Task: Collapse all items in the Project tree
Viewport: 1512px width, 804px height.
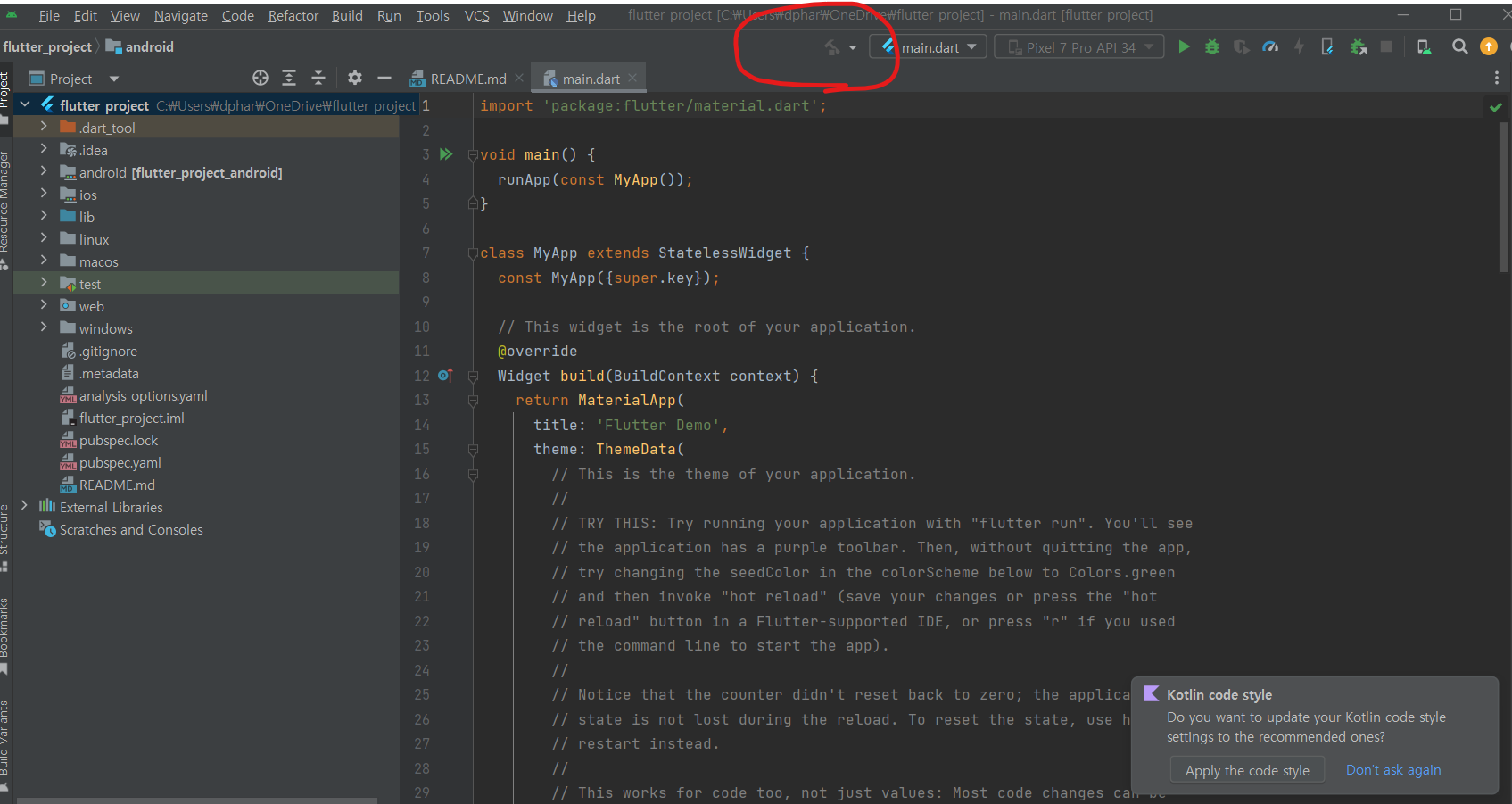Action: (318, 79)
